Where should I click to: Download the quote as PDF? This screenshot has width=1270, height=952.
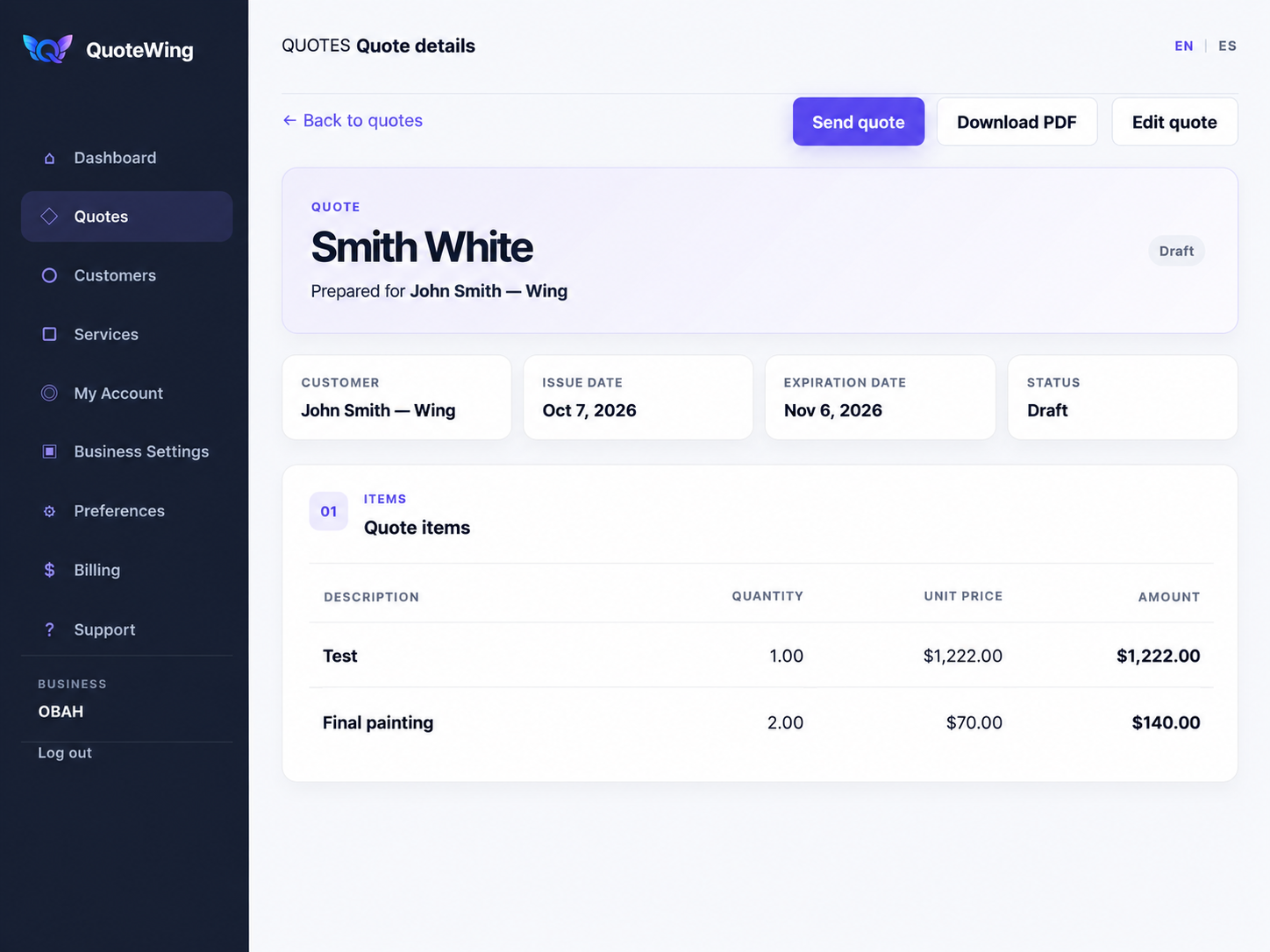(x=1017, y=122)
